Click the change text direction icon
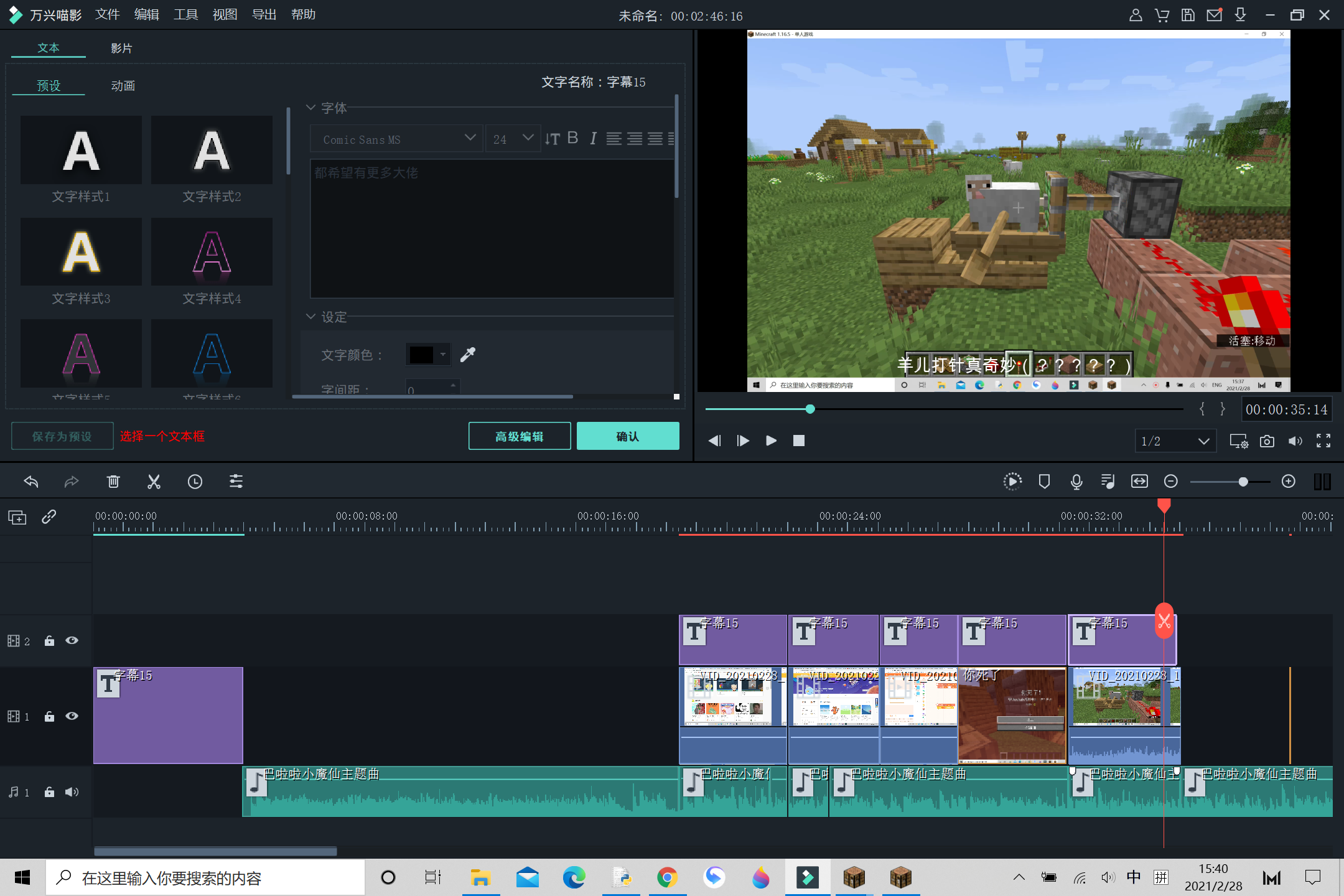1344x896 pixels. tap(552, 139)
